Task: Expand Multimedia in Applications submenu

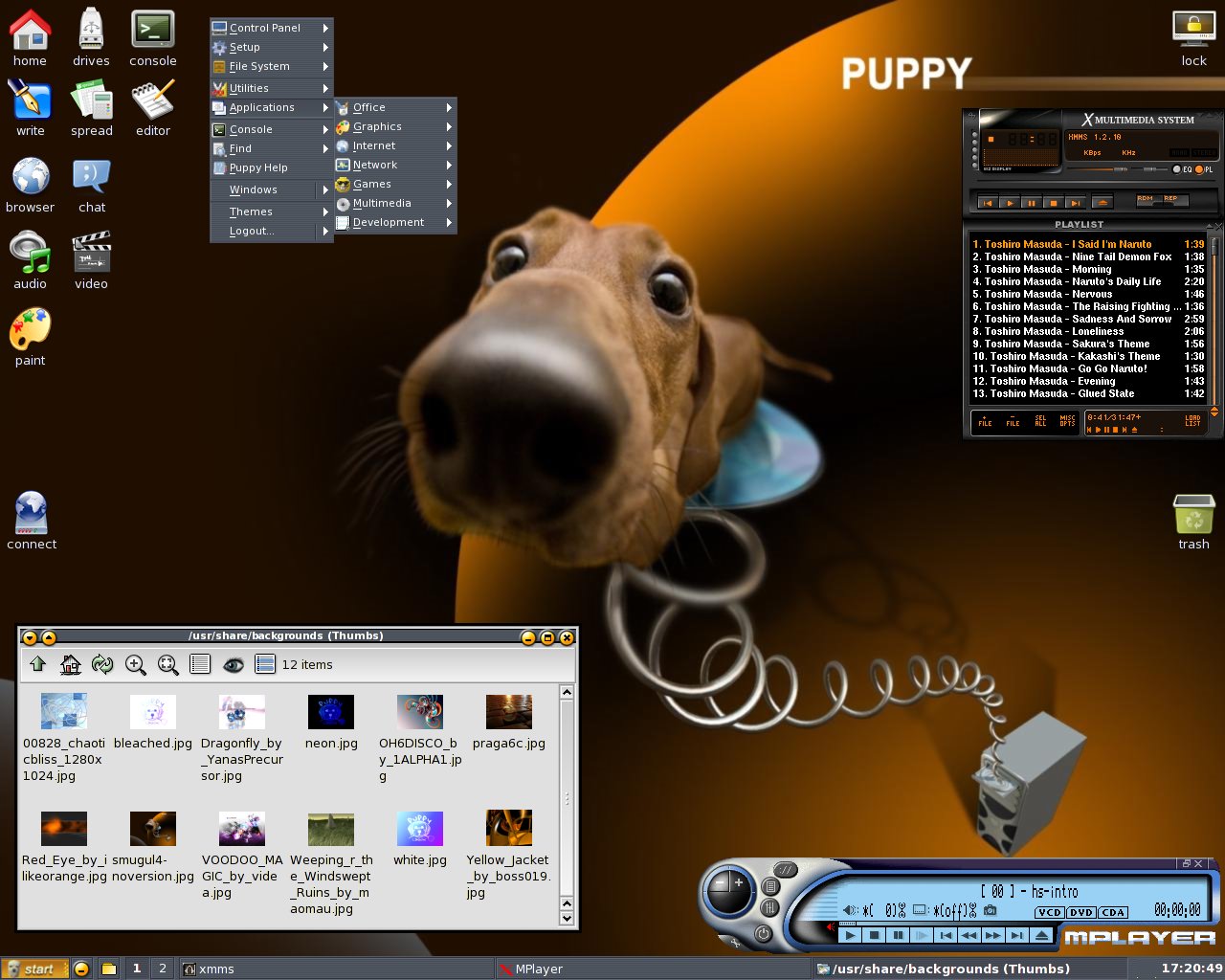Action: [x=394, y=203]
